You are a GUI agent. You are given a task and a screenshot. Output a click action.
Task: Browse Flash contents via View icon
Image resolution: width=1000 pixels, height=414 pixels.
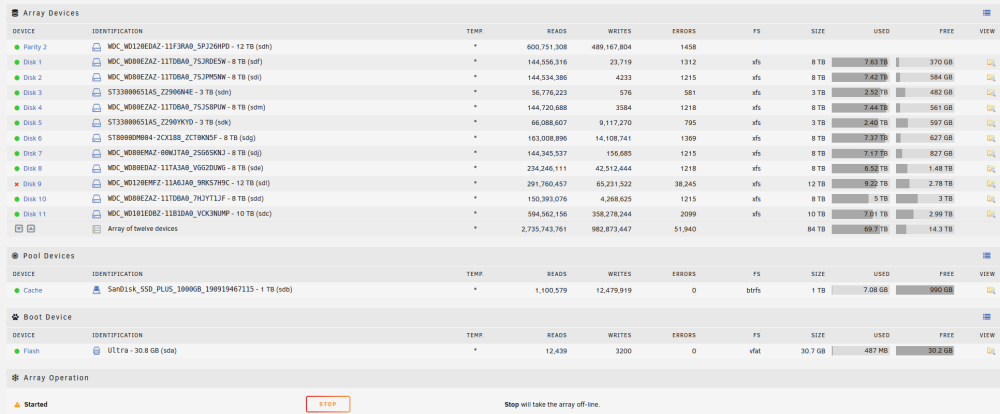[x=990, y=351]
